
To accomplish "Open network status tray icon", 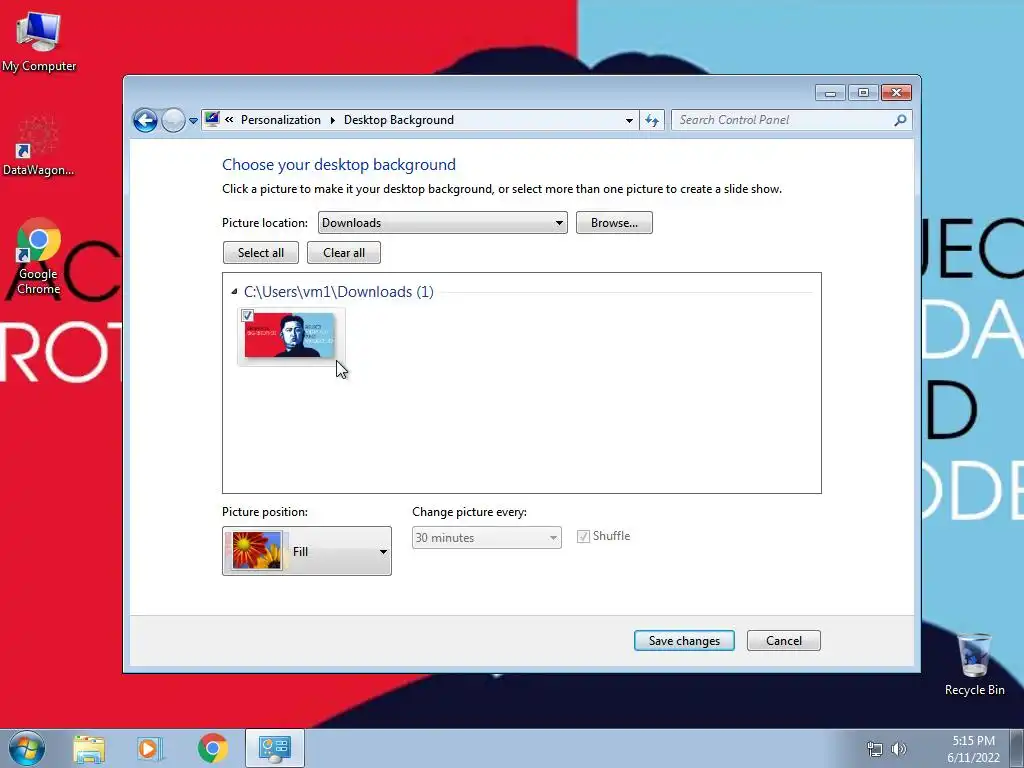I will pyautogui.click(x=874, y=749).
